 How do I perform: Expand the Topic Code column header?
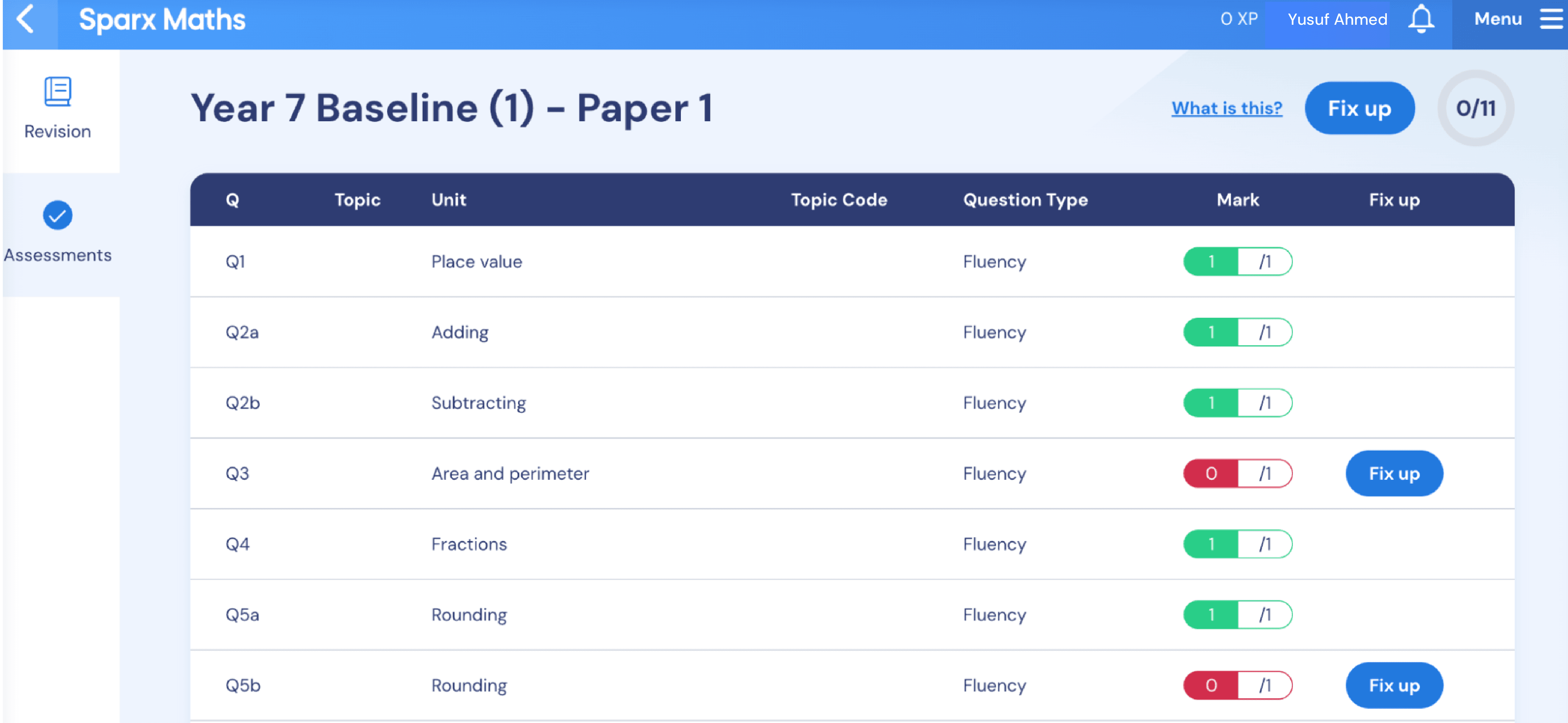point(839,200)
